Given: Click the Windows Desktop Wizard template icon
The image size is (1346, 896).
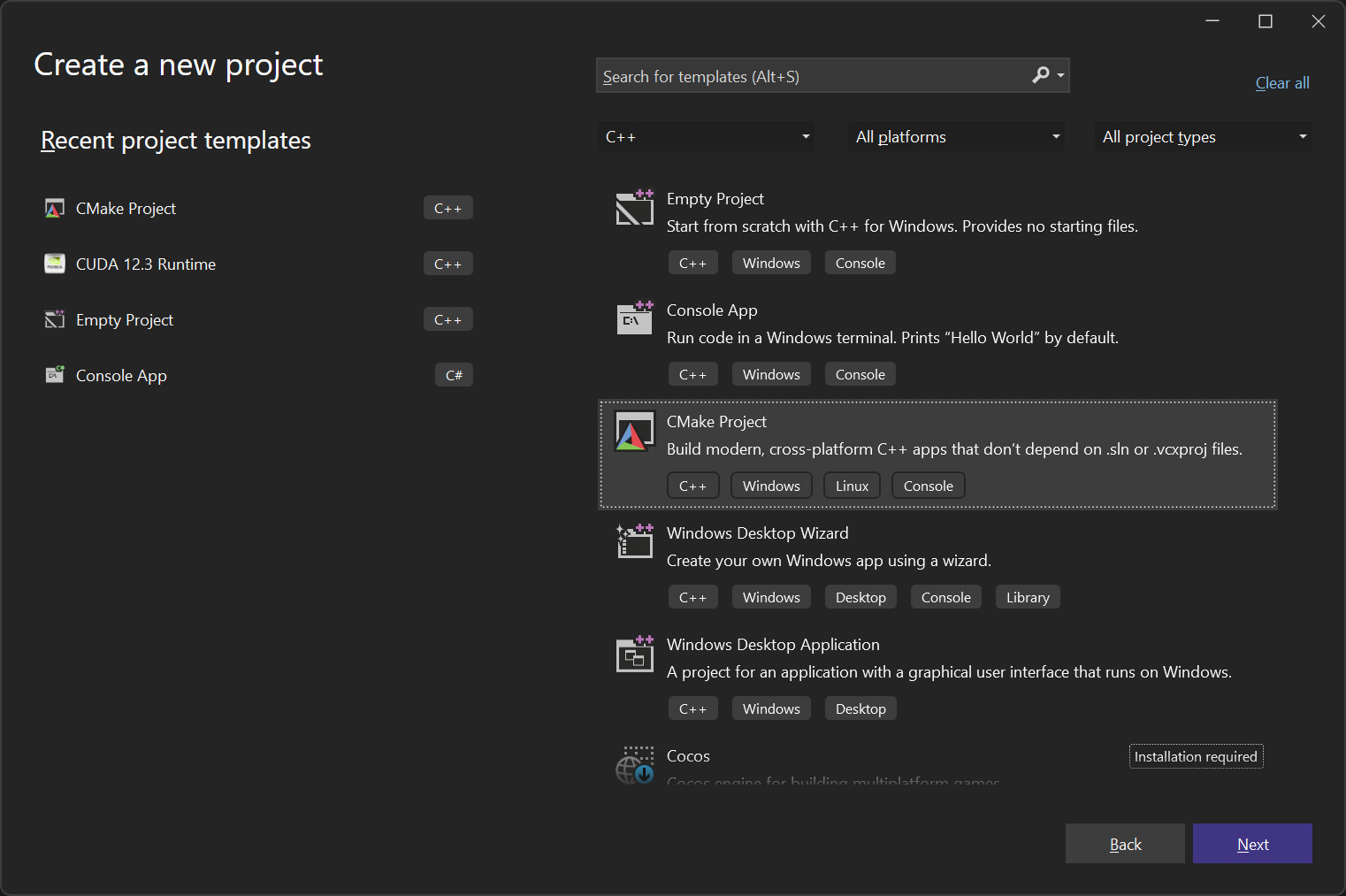Looking at the screenshot, I should pyautogui.click(x=635, y=541).
